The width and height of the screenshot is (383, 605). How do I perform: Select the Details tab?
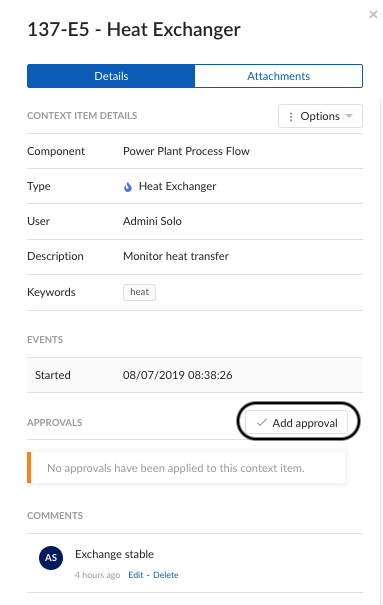click(x=111, y=76)
